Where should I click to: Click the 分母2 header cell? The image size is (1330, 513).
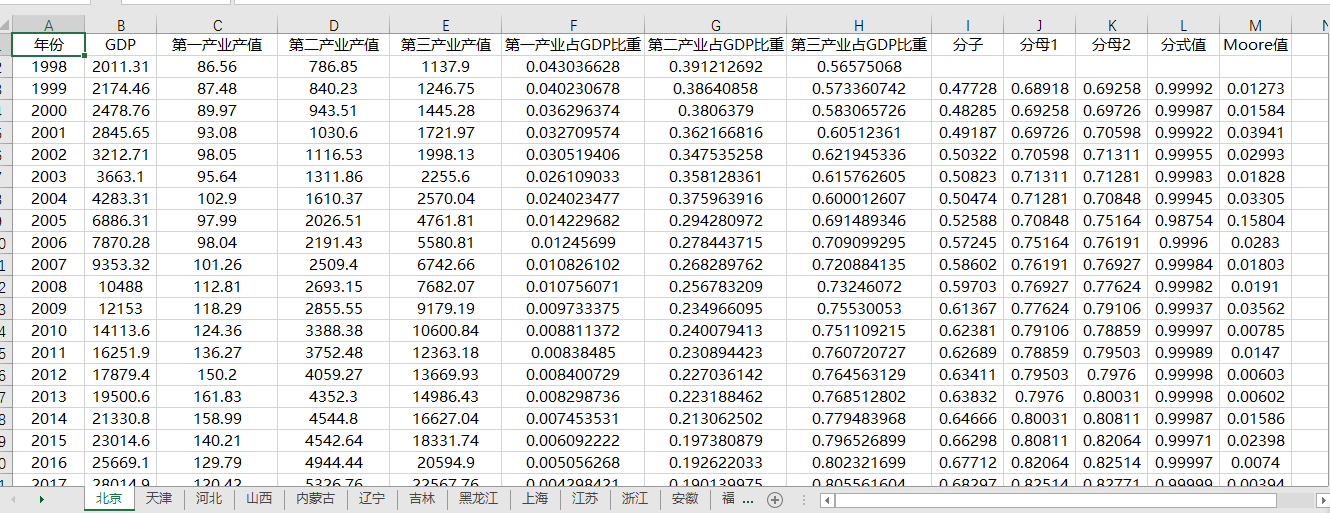pyautogui.click(x=1112, y=44)
